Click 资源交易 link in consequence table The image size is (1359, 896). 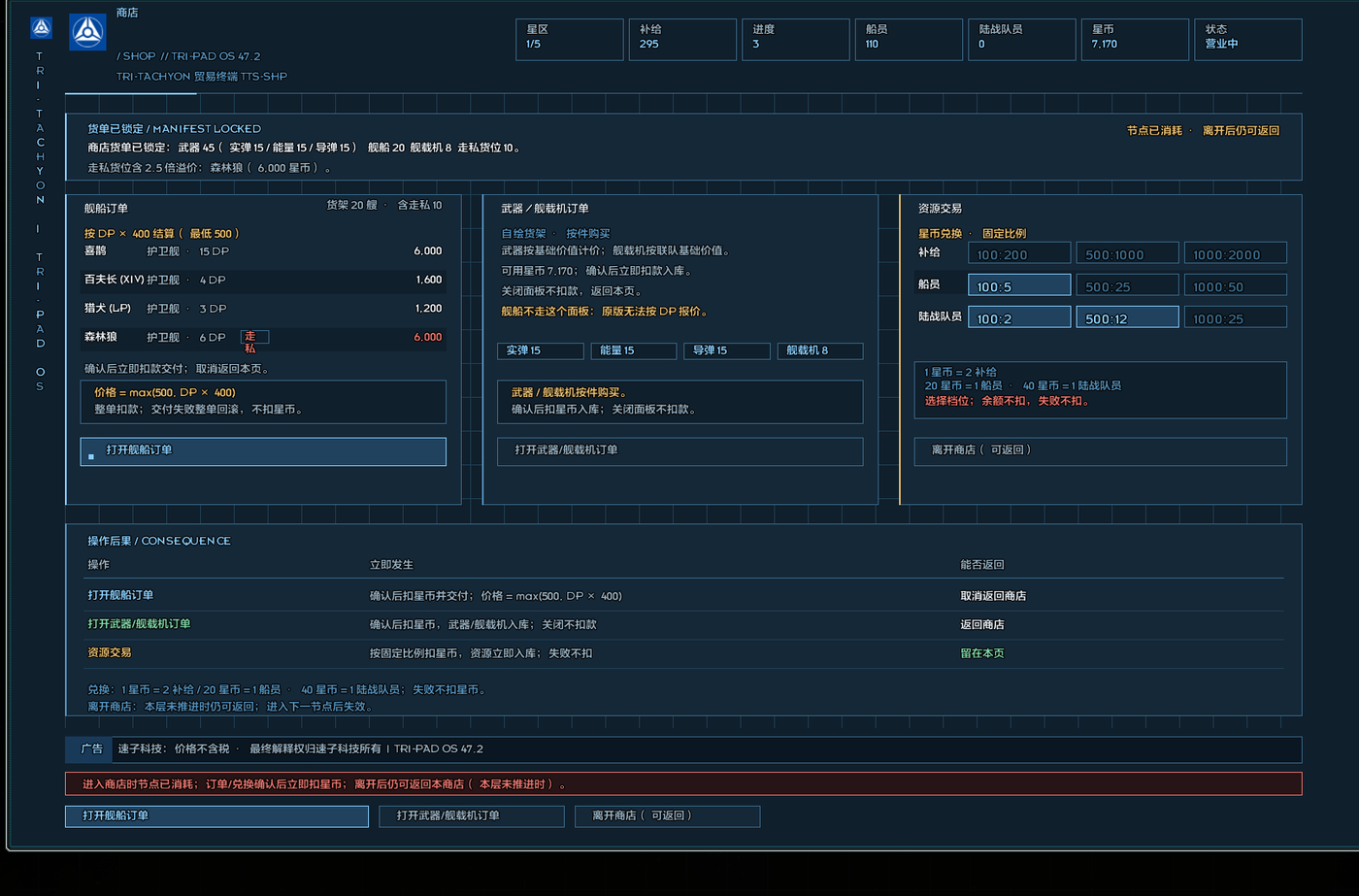point(110,652)
